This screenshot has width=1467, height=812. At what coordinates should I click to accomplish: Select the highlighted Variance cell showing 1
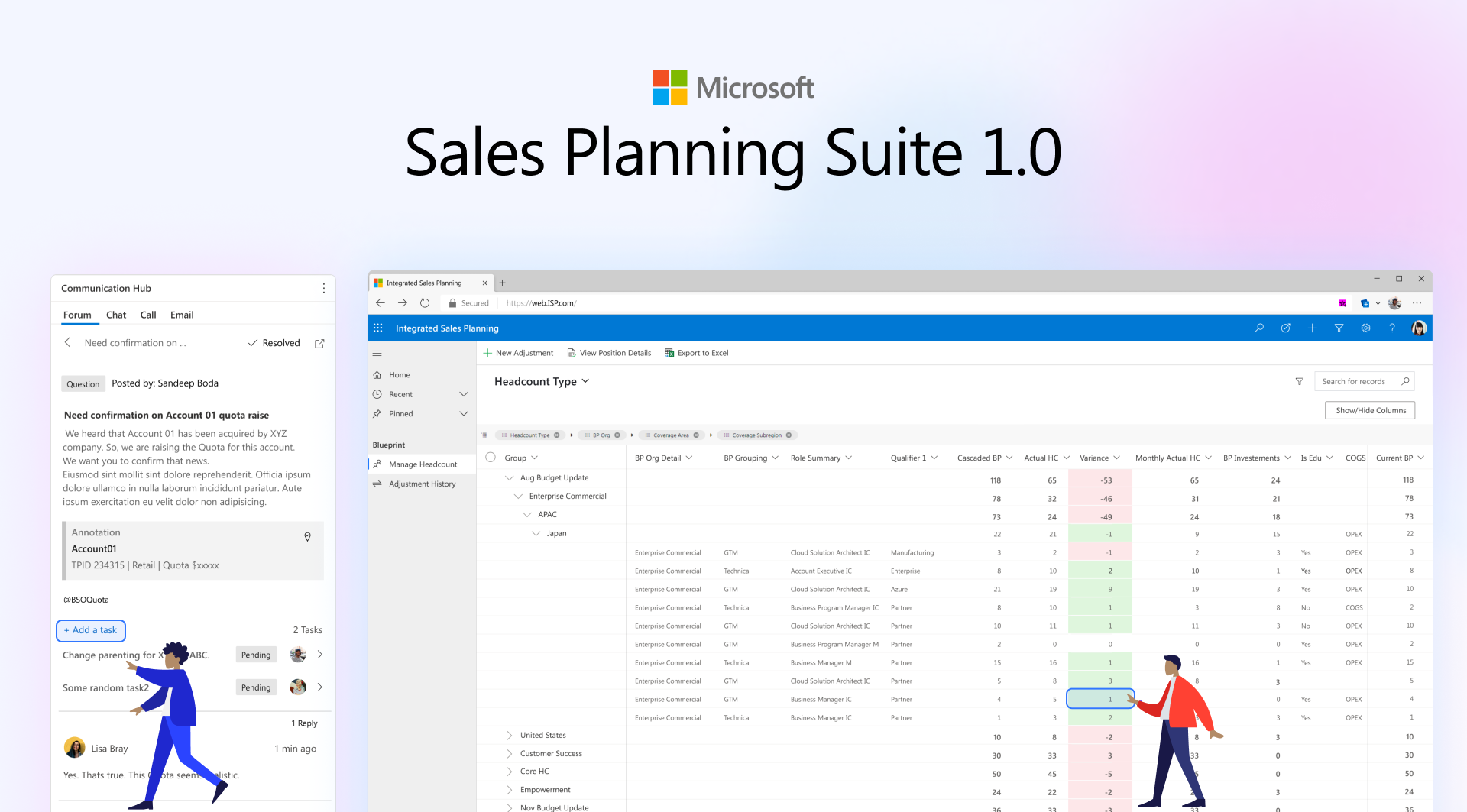pyautogui.click(x=1100, y=699)
